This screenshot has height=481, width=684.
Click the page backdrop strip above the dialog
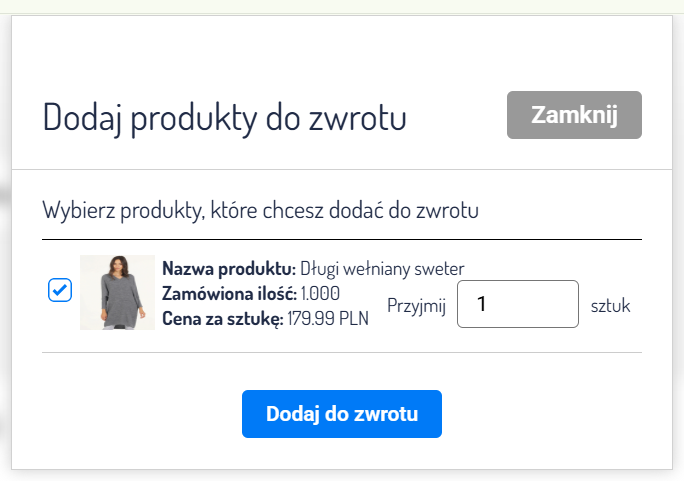pos(342,7)
